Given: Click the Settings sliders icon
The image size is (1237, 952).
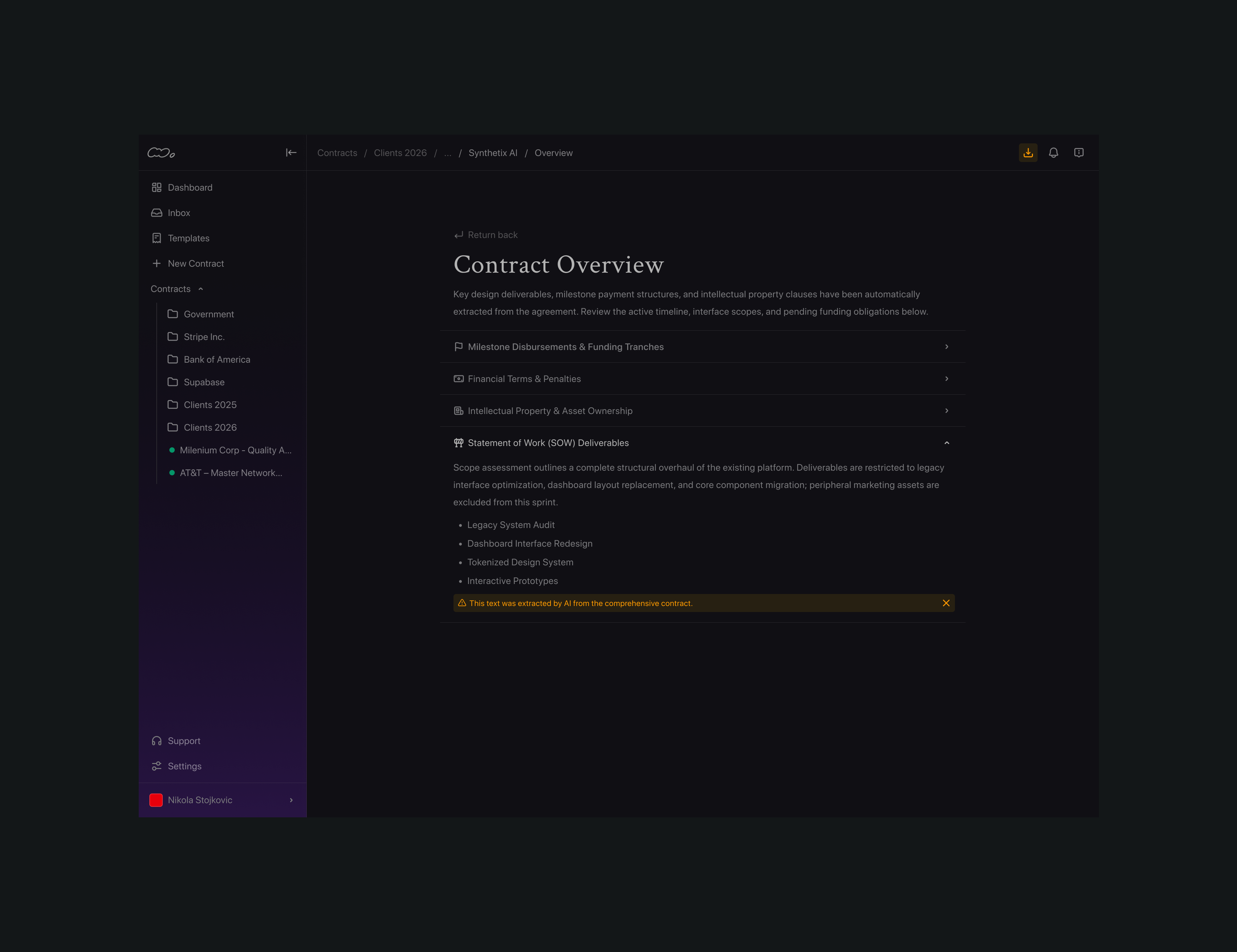Looking at the screenshot, I should click(157, 766).
